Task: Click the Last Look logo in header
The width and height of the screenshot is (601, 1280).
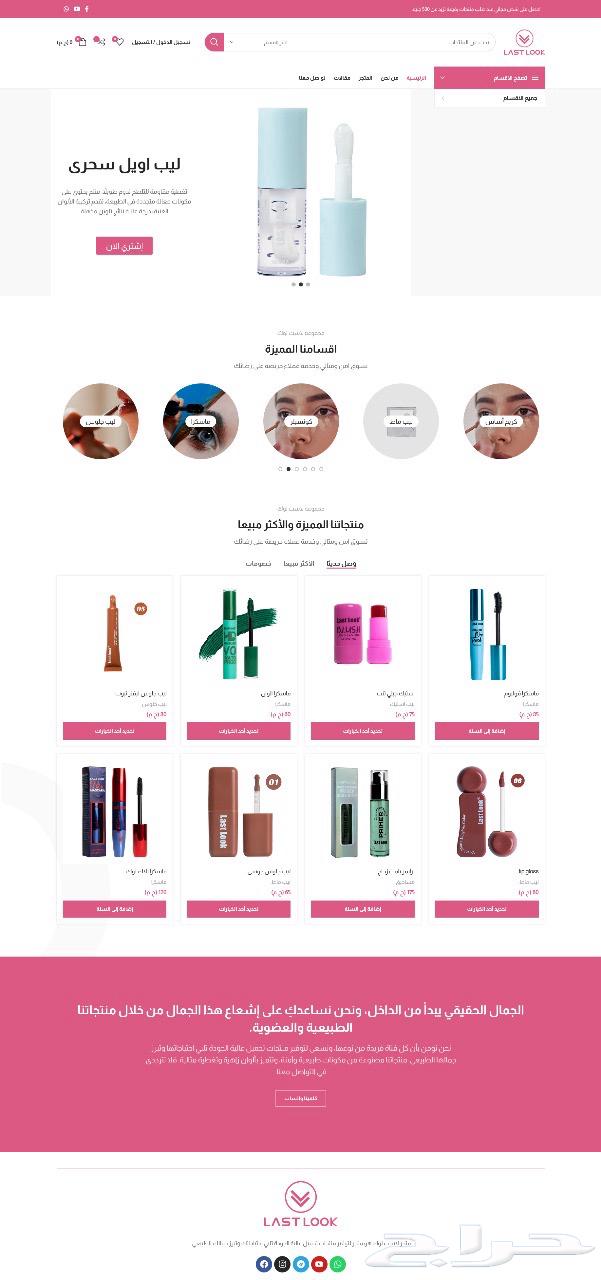Action: tap(524, 43)
